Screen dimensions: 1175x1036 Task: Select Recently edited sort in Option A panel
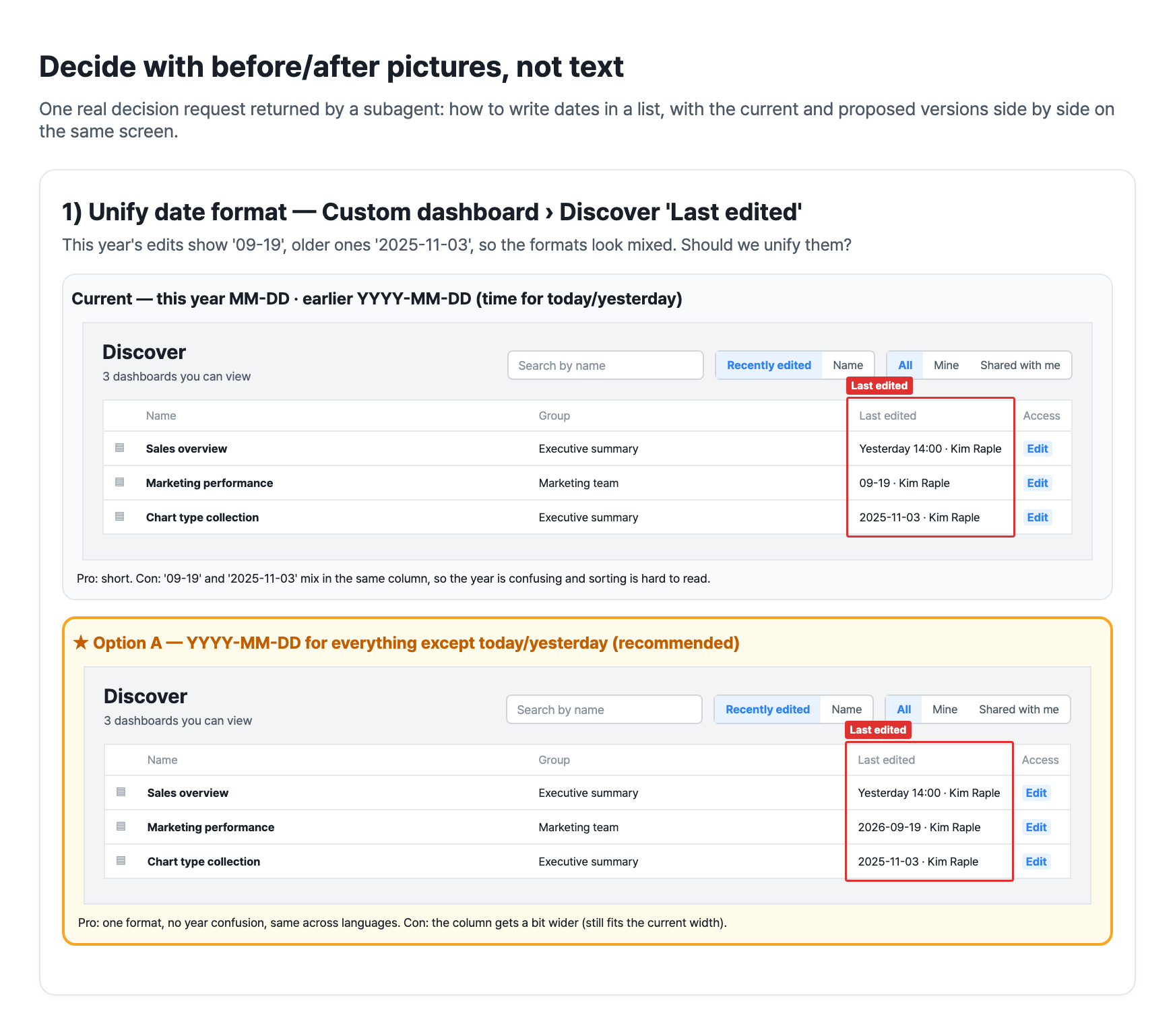click(767, 709)
